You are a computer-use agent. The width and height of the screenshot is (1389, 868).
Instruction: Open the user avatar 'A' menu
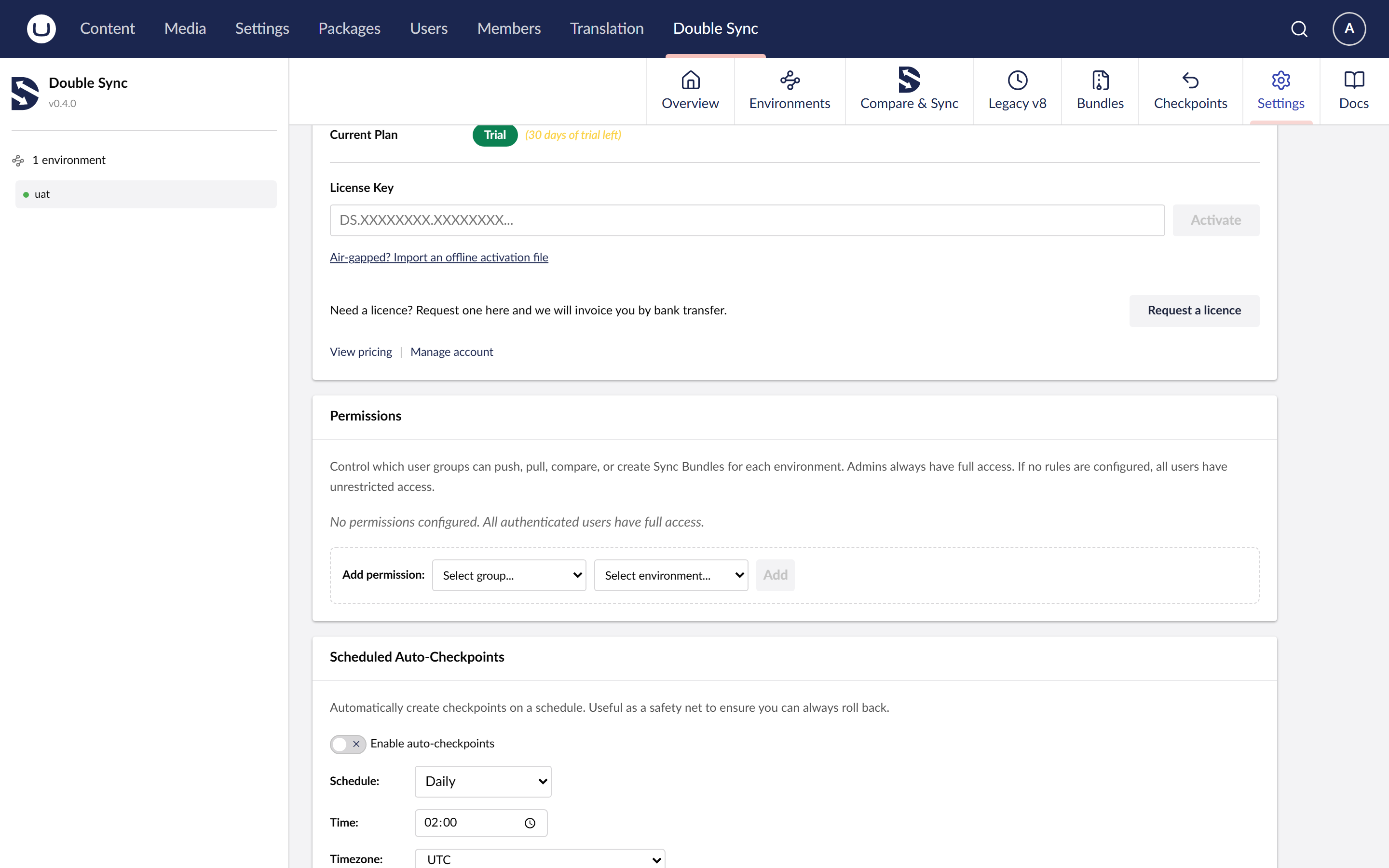coord(1349,29)
